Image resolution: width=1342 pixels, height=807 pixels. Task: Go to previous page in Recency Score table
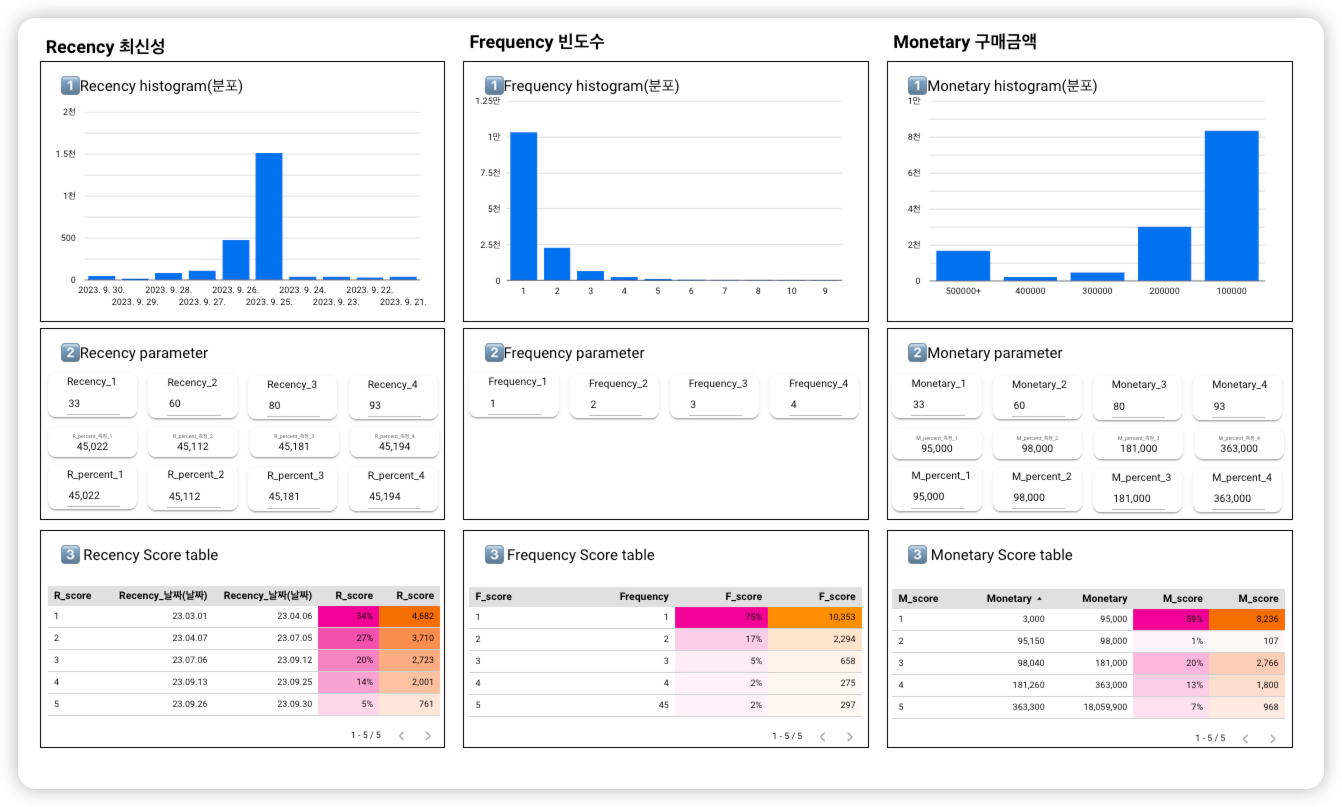pyautogui.click(x=401, y=736)
